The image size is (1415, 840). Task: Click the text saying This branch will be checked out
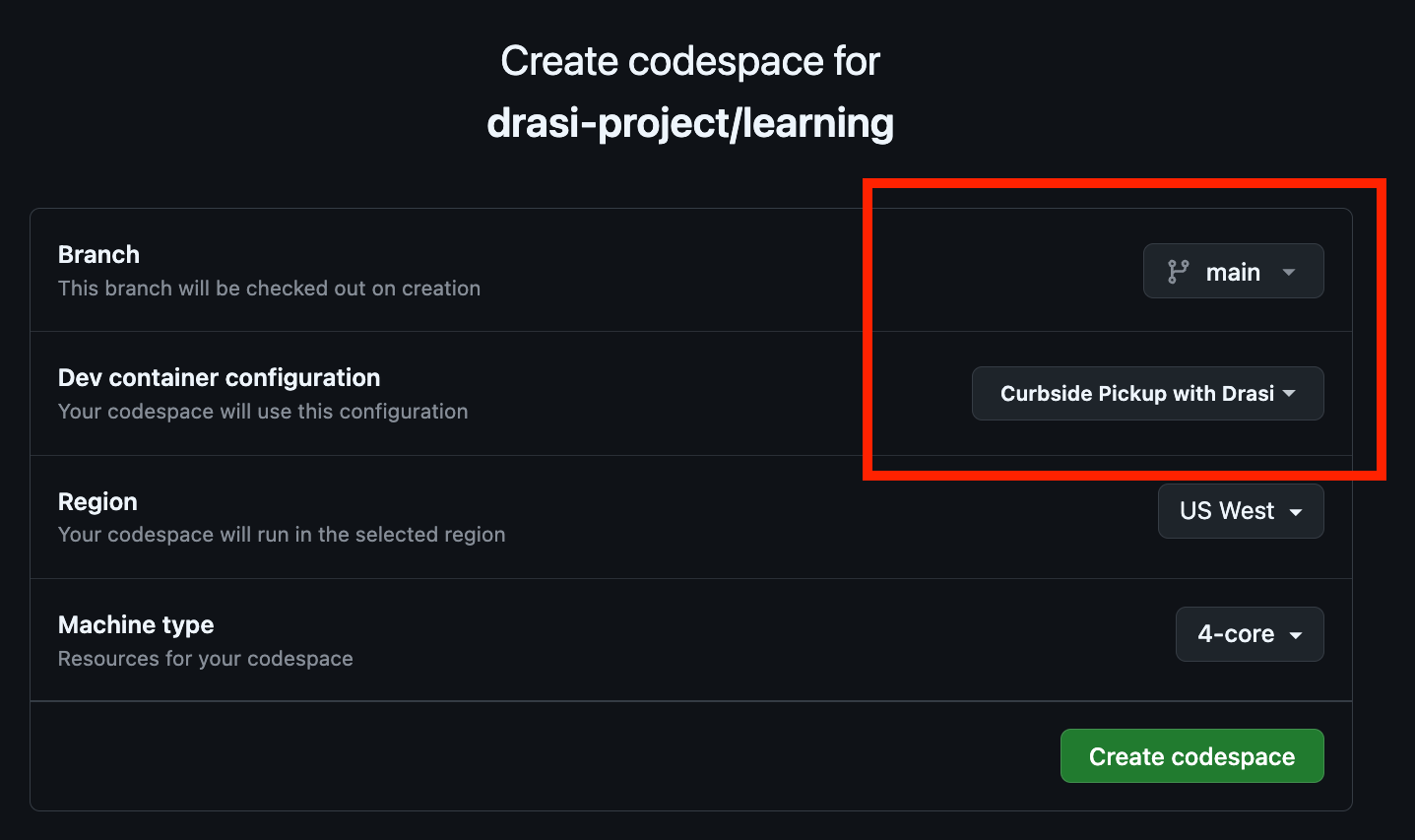click(x=269, y=288)
